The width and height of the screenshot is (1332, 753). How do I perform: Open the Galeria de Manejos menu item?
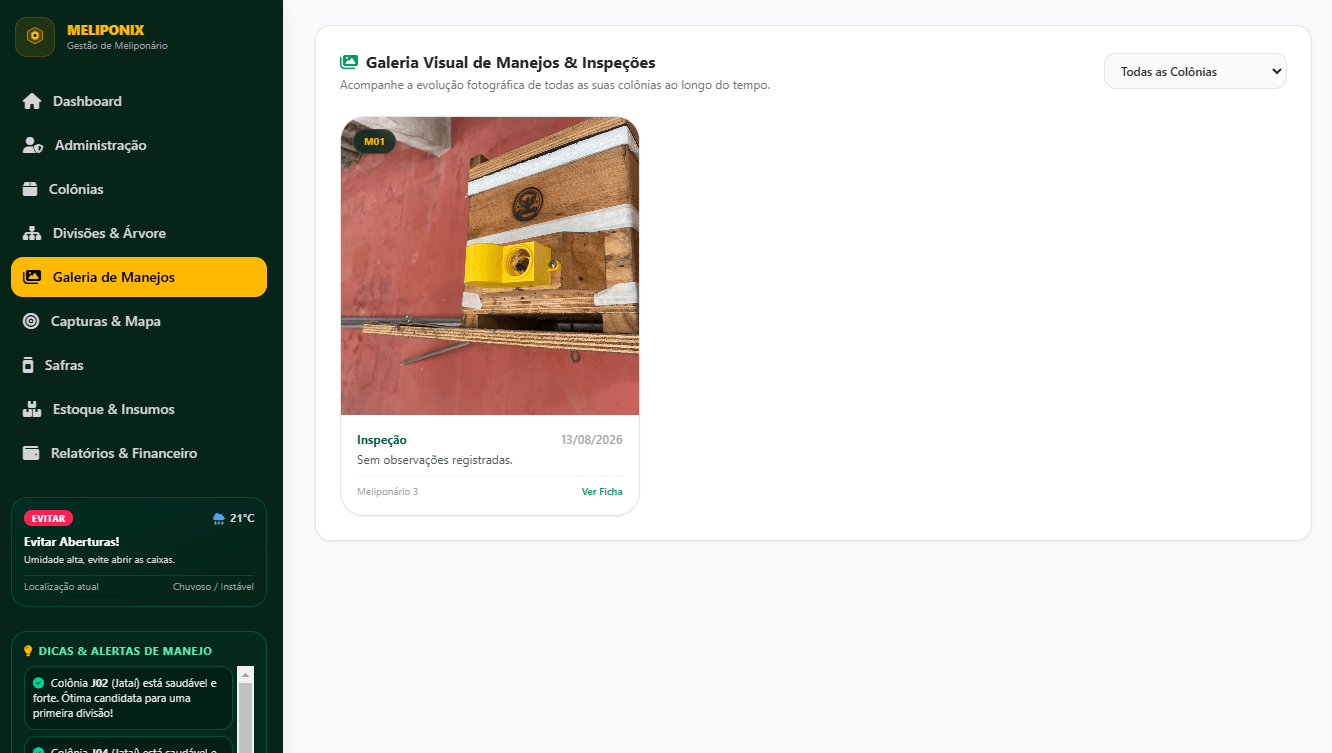[139, 277]
